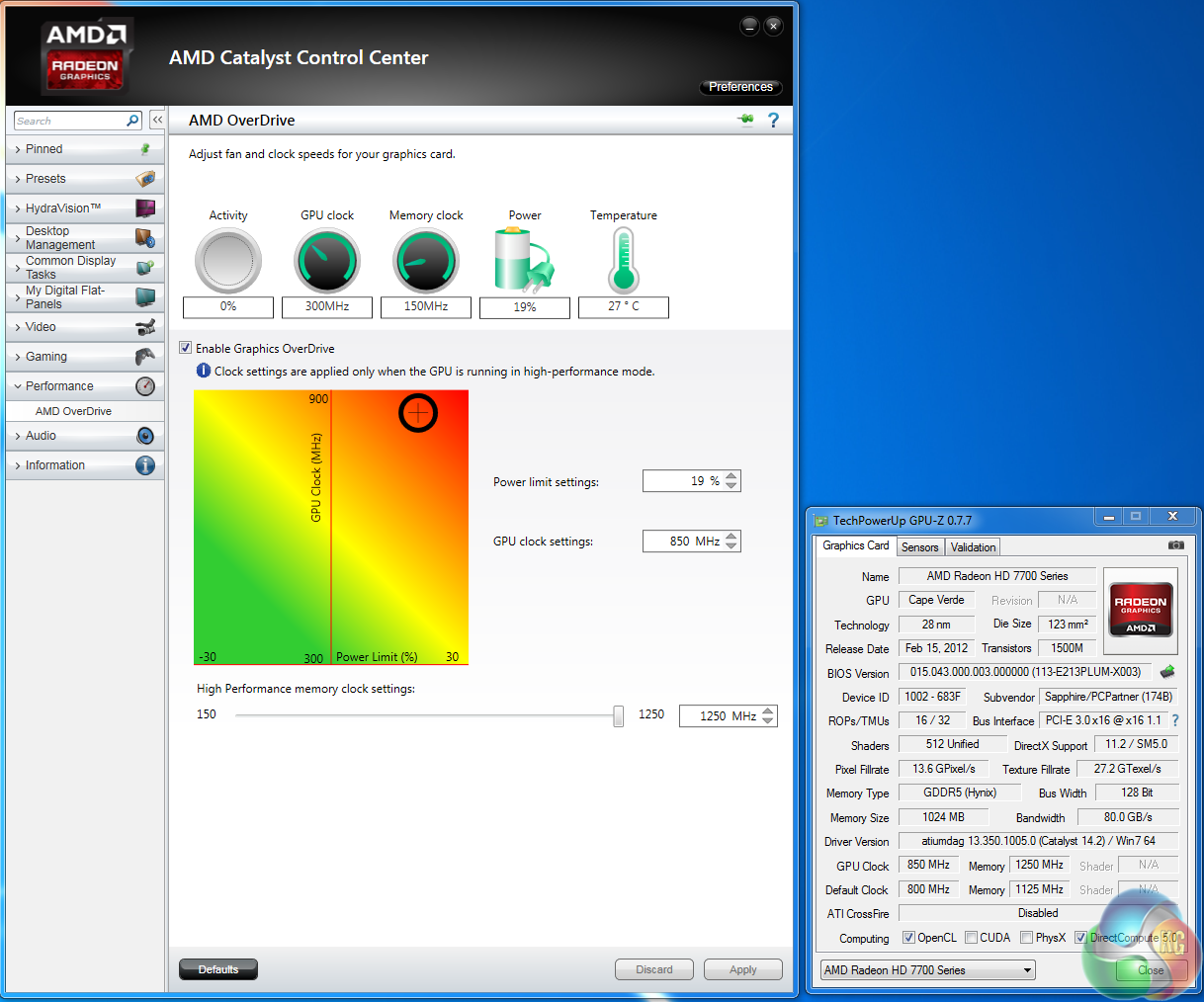Viewport: 1204px width, 1002px height.
Task: Click the search magnifier icon in the sidebar
Action: pos(132,121)
